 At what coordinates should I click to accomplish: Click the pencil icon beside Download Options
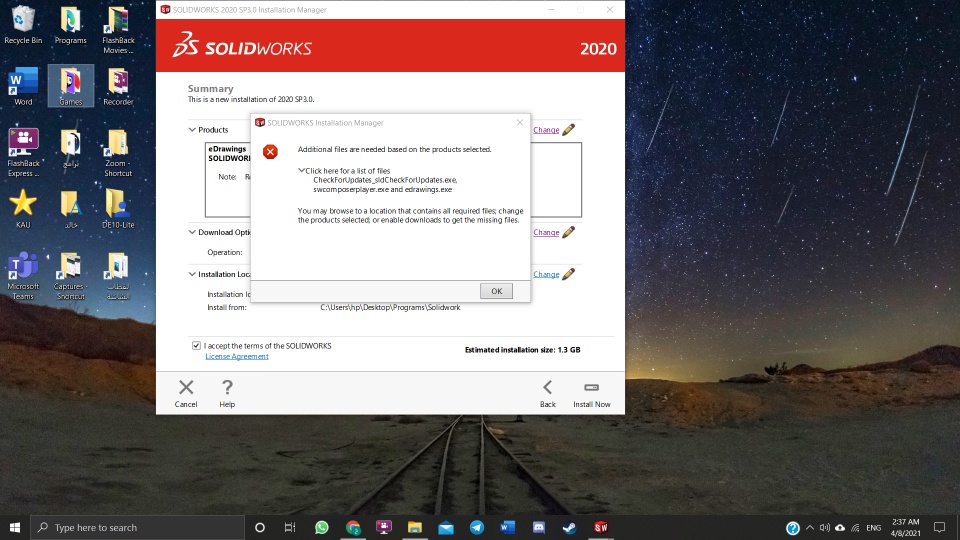tap(569, 231)
